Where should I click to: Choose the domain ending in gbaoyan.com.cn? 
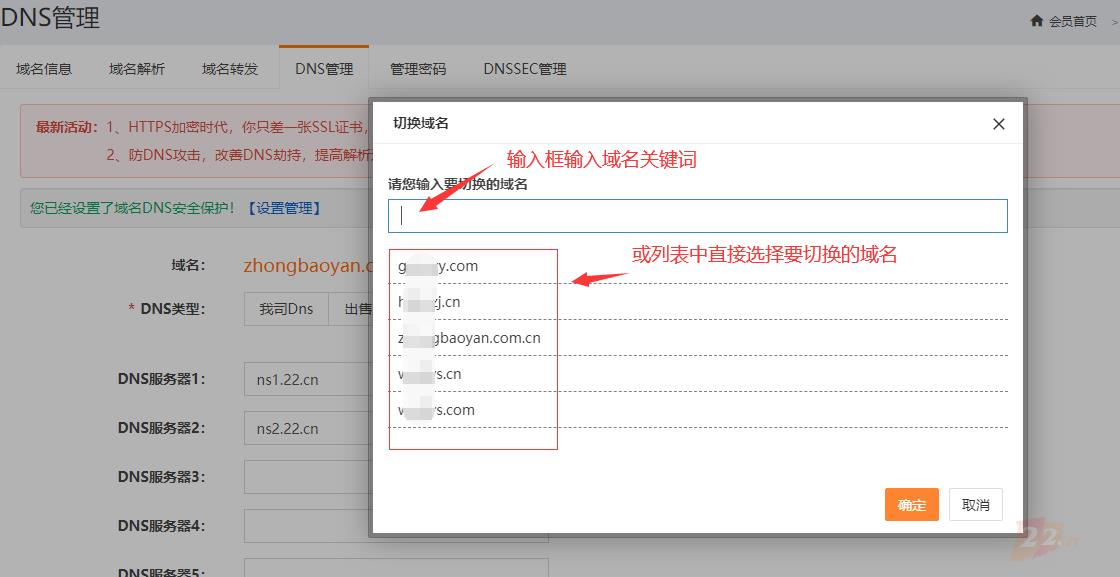(x=698, y=338)
